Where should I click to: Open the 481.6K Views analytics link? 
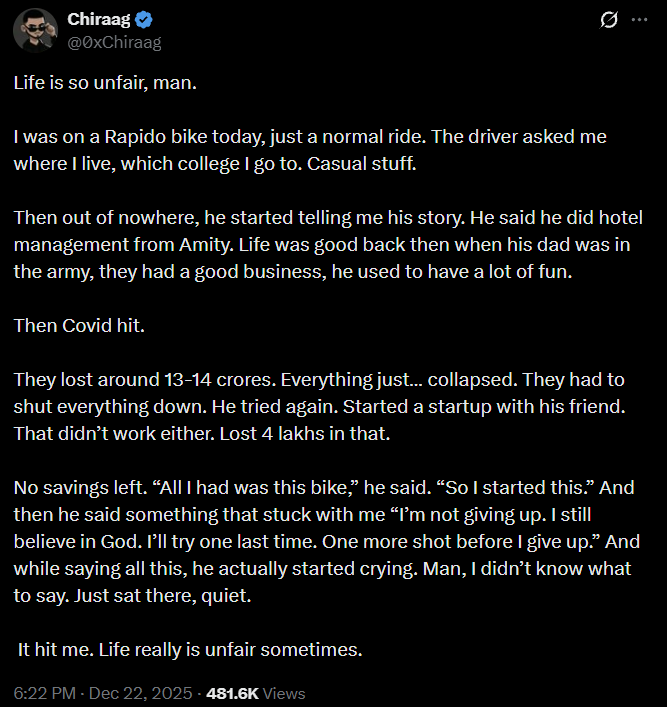(x=255, y=692)
